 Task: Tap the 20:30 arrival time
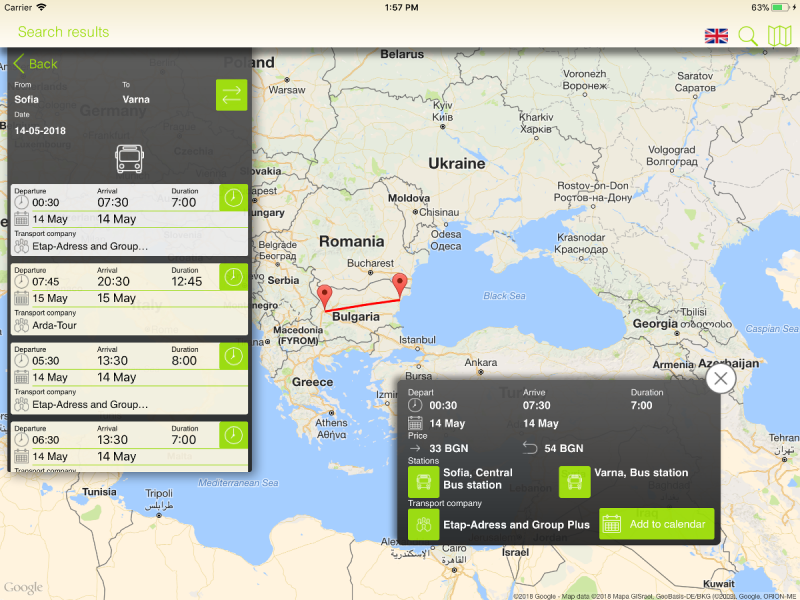point(113,282)
